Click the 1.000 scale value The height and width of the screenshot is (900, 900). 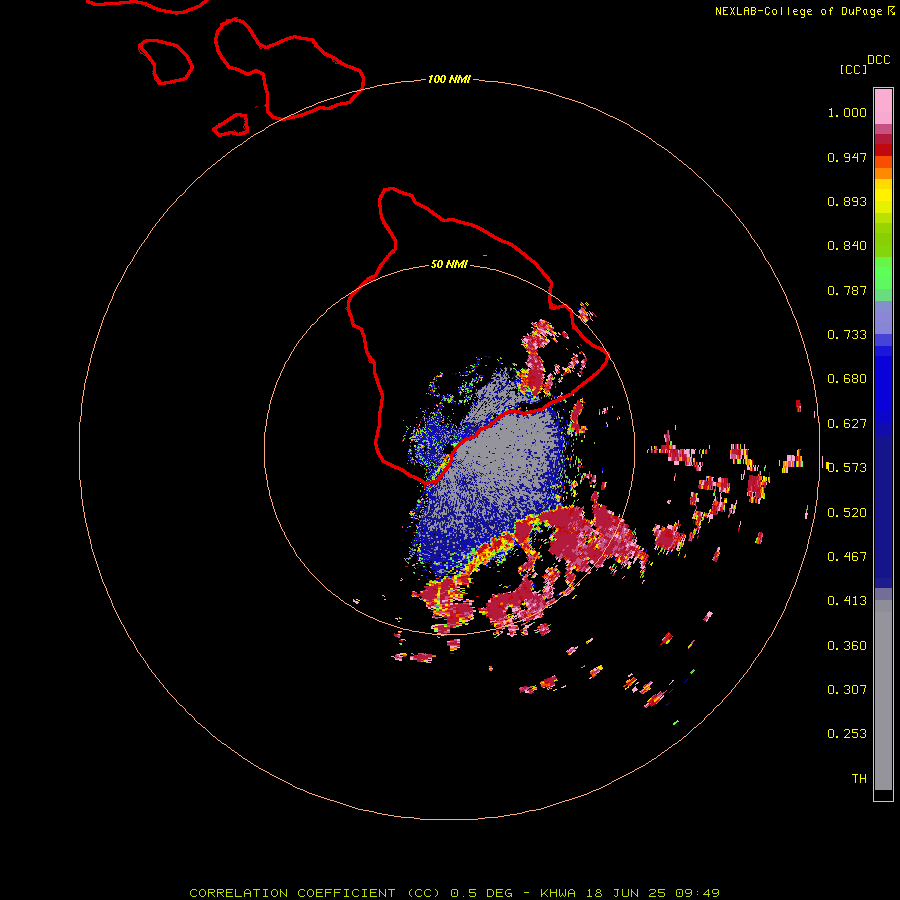pos(847,112)
